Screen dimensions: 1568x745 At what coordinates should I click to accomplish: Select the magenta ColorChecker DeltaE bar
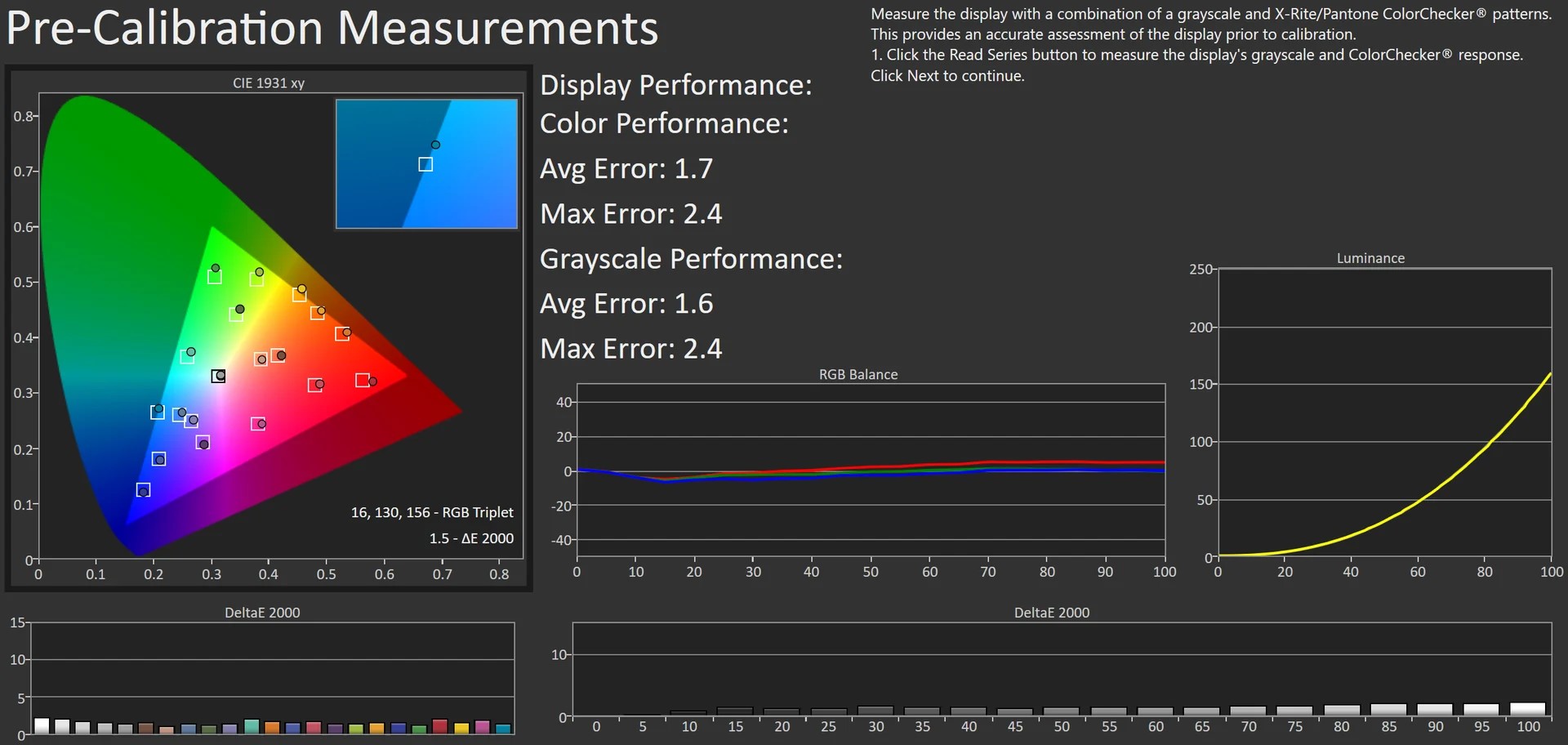[483, 727]
